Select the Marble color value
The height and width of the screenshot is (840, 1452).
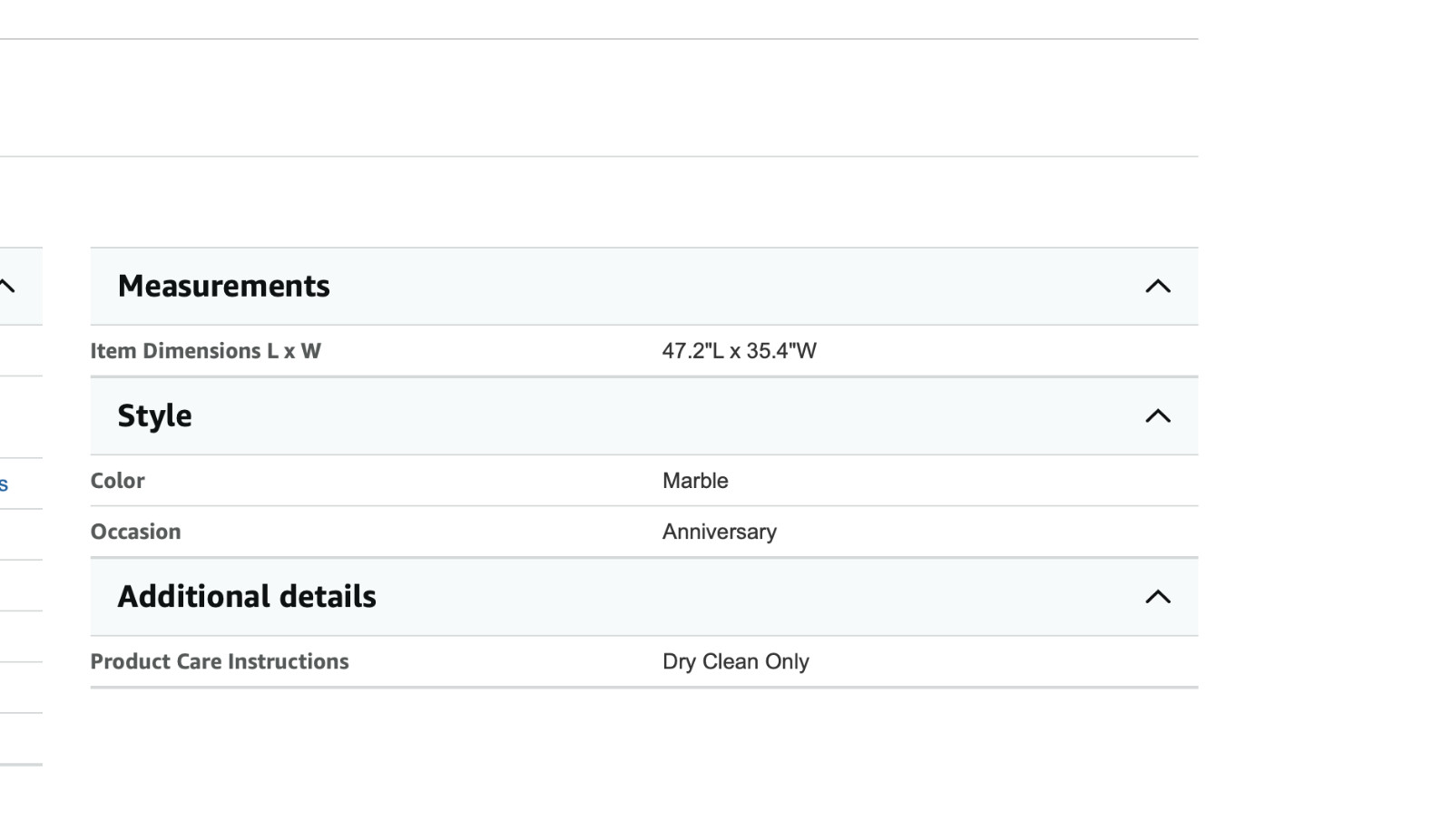tap(695, 481)
